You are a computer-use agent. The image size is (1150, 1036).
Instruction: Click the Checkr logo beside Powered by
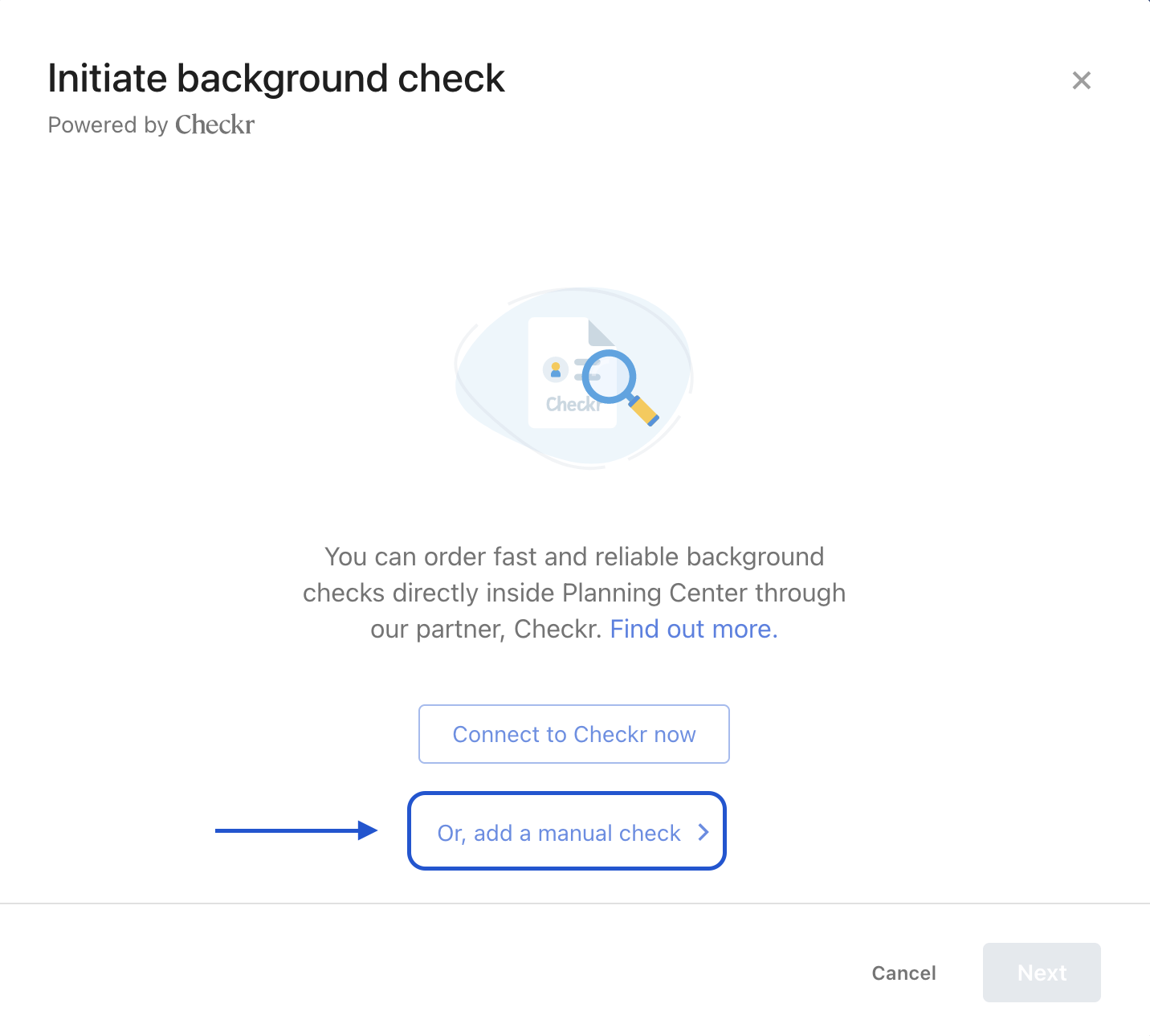214,124
